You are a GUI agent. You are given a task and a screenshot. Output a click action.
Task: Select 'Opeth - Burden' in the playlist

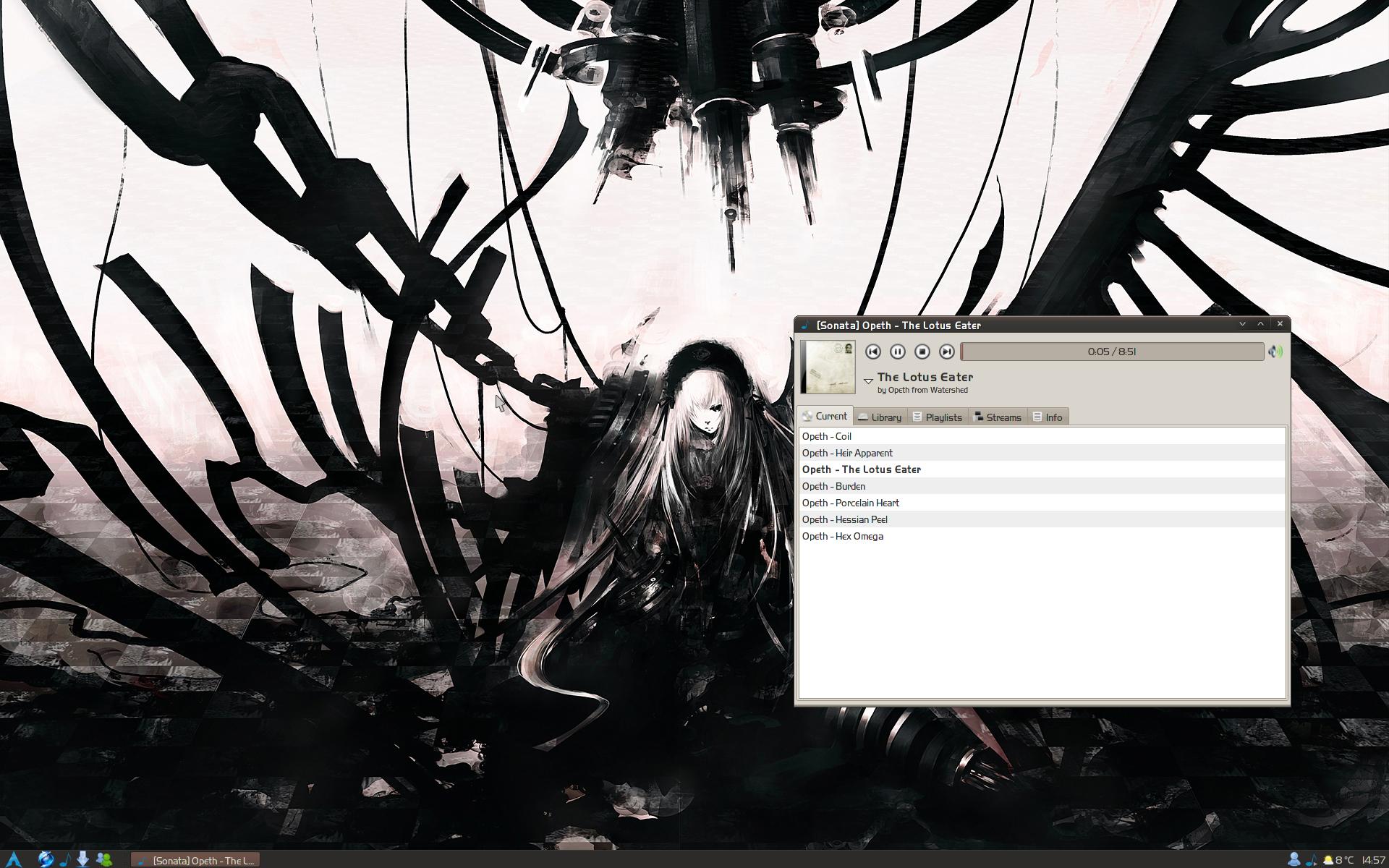click(x=1042, y=486)
